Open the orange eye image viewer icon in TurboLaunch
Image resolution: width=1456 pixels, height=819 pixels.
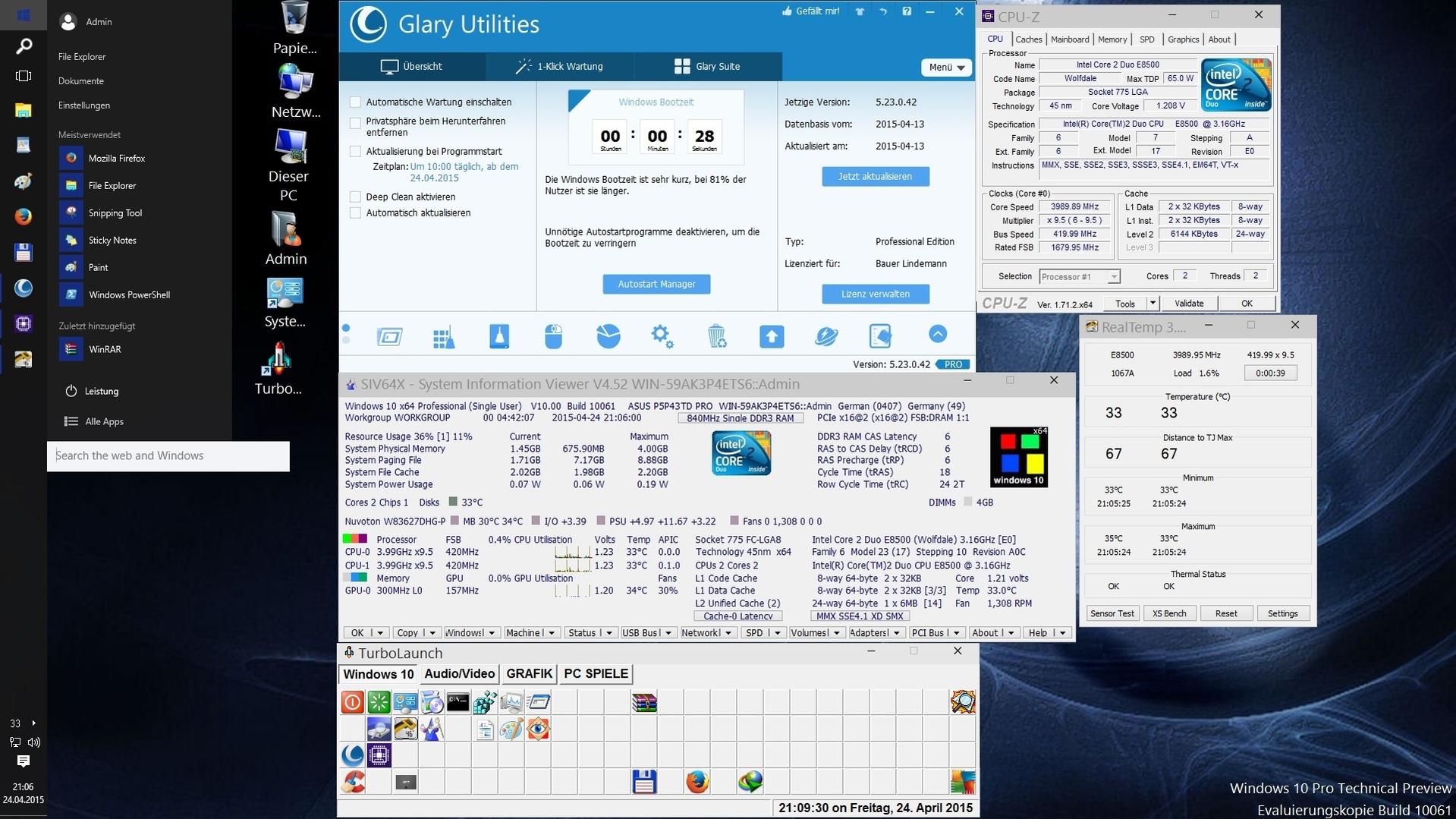(538, 729)
